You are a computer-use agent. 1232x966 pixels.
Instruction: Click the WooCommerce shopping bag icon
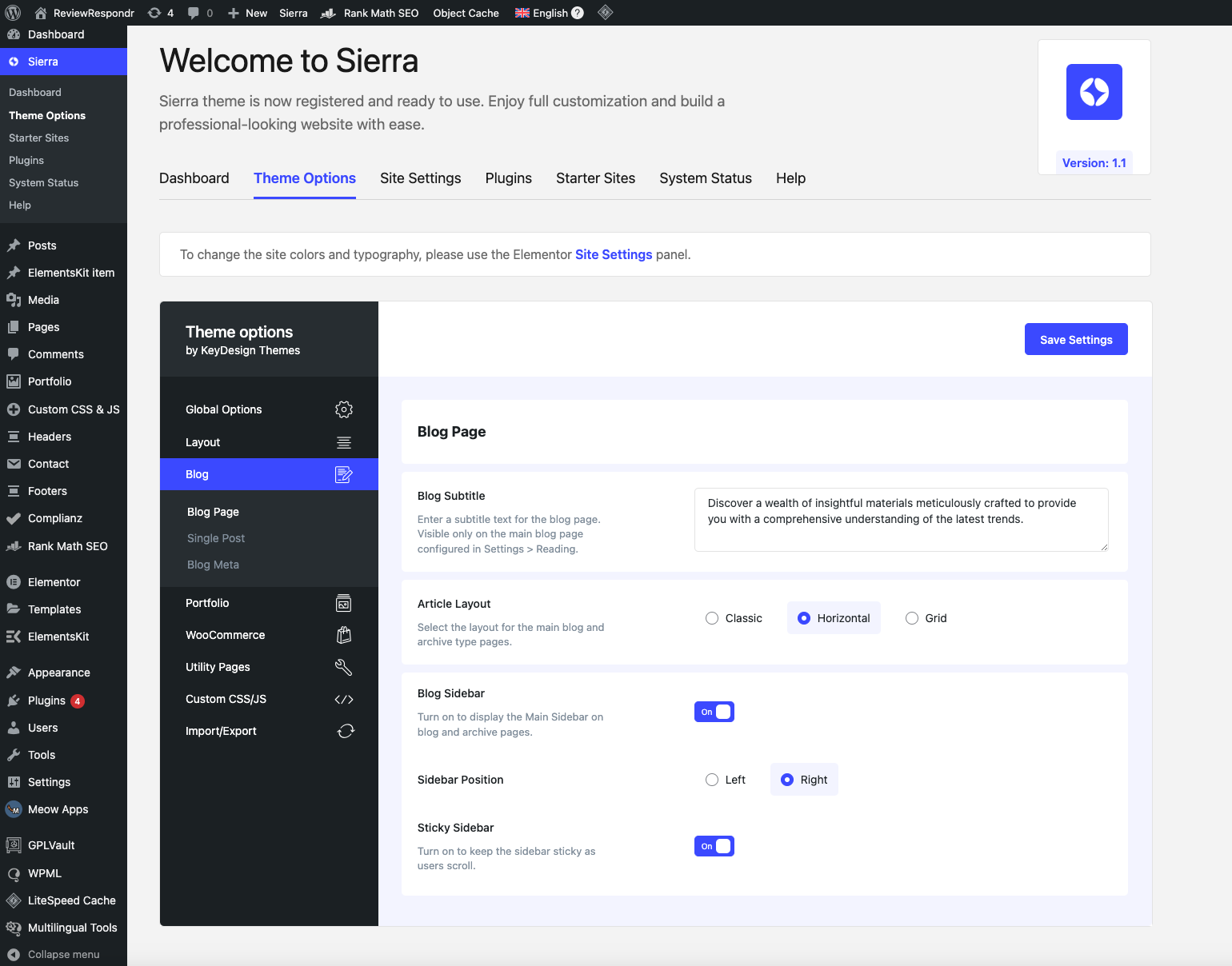click(344, 635)
